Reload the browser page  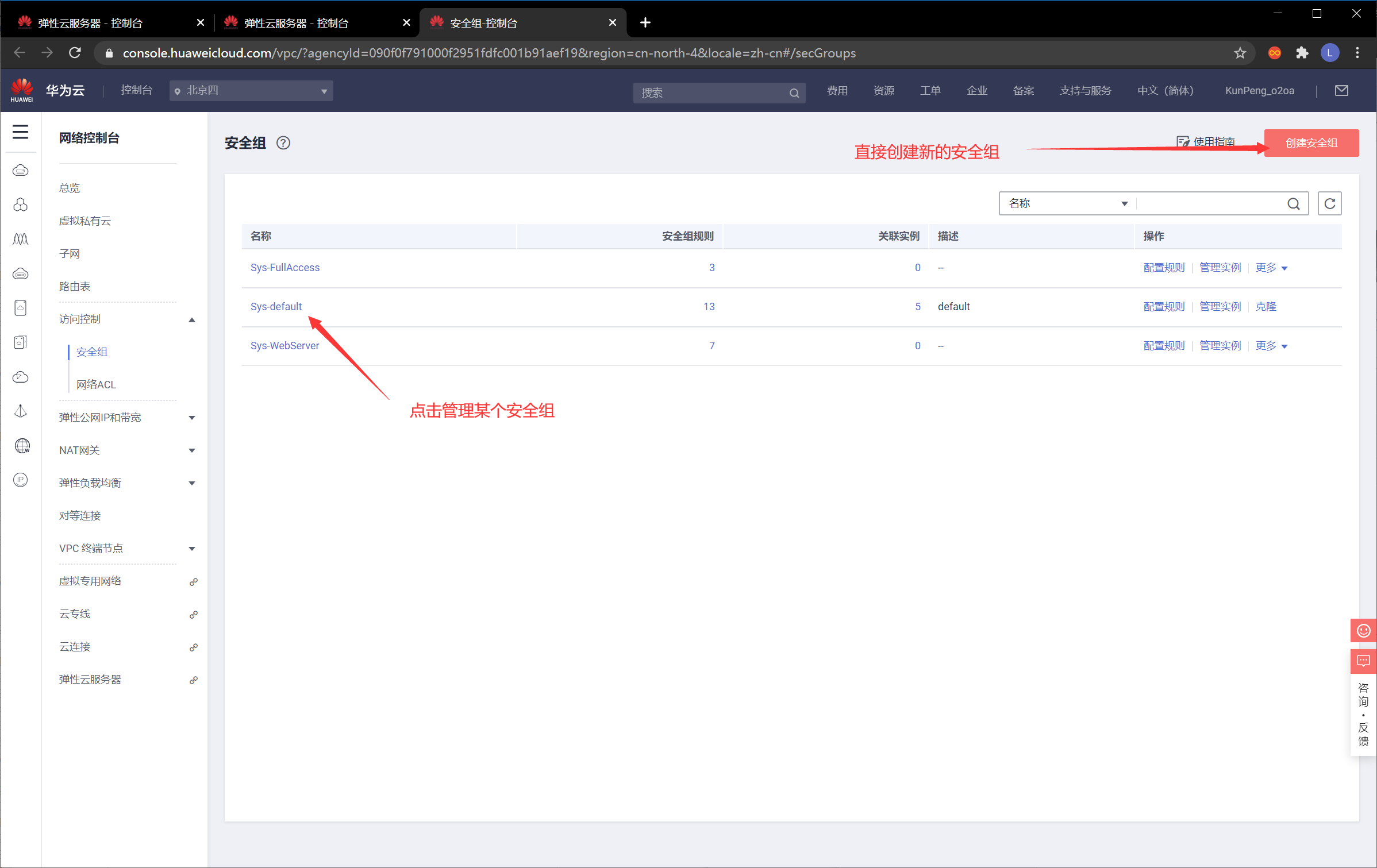coord(75,53)
